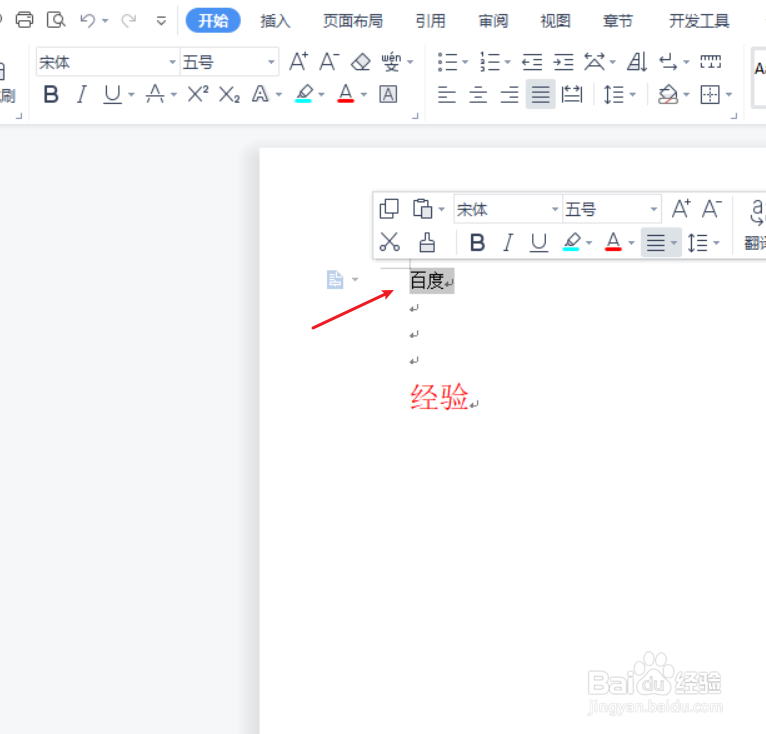The height and width of the screenshot is (734, 766).
Task: Open ribbon line spacing options
Action: click(x=614, y=94)
